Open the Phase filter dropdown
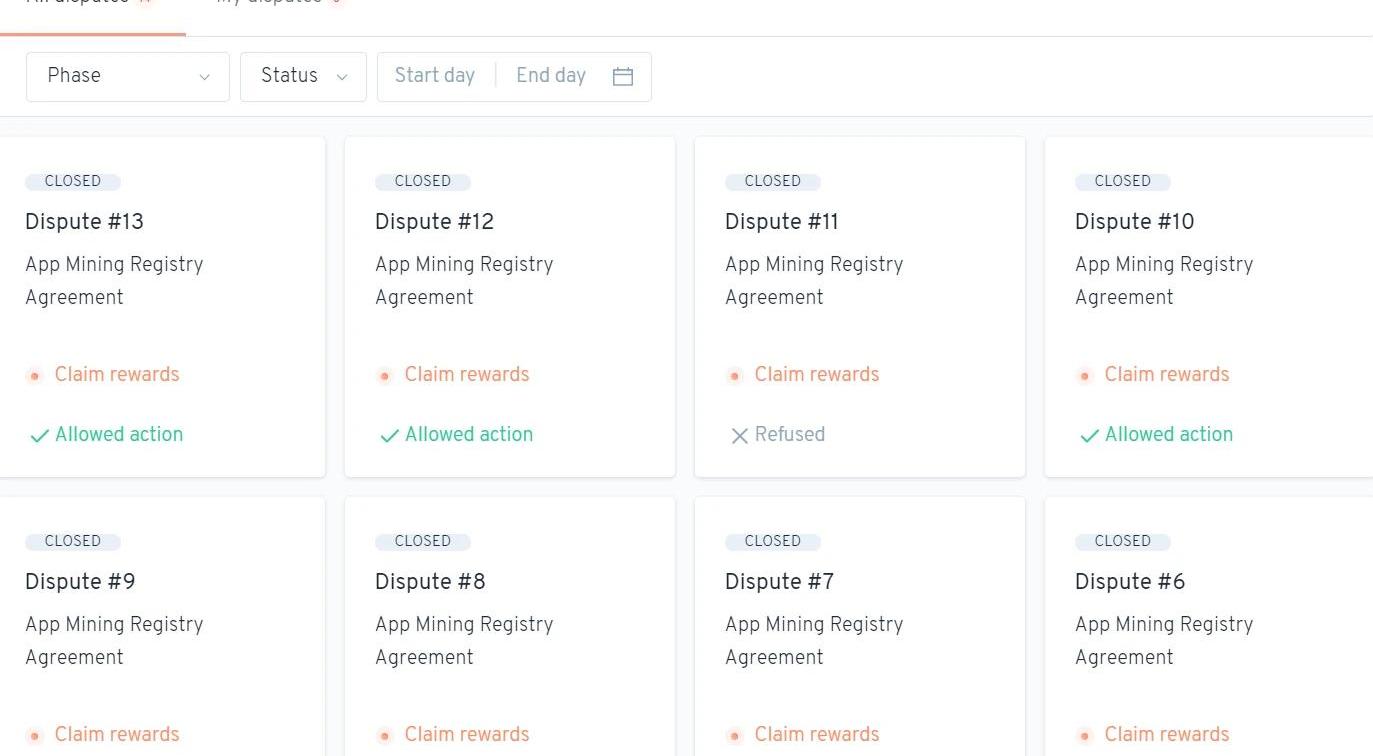 (128, 76)
